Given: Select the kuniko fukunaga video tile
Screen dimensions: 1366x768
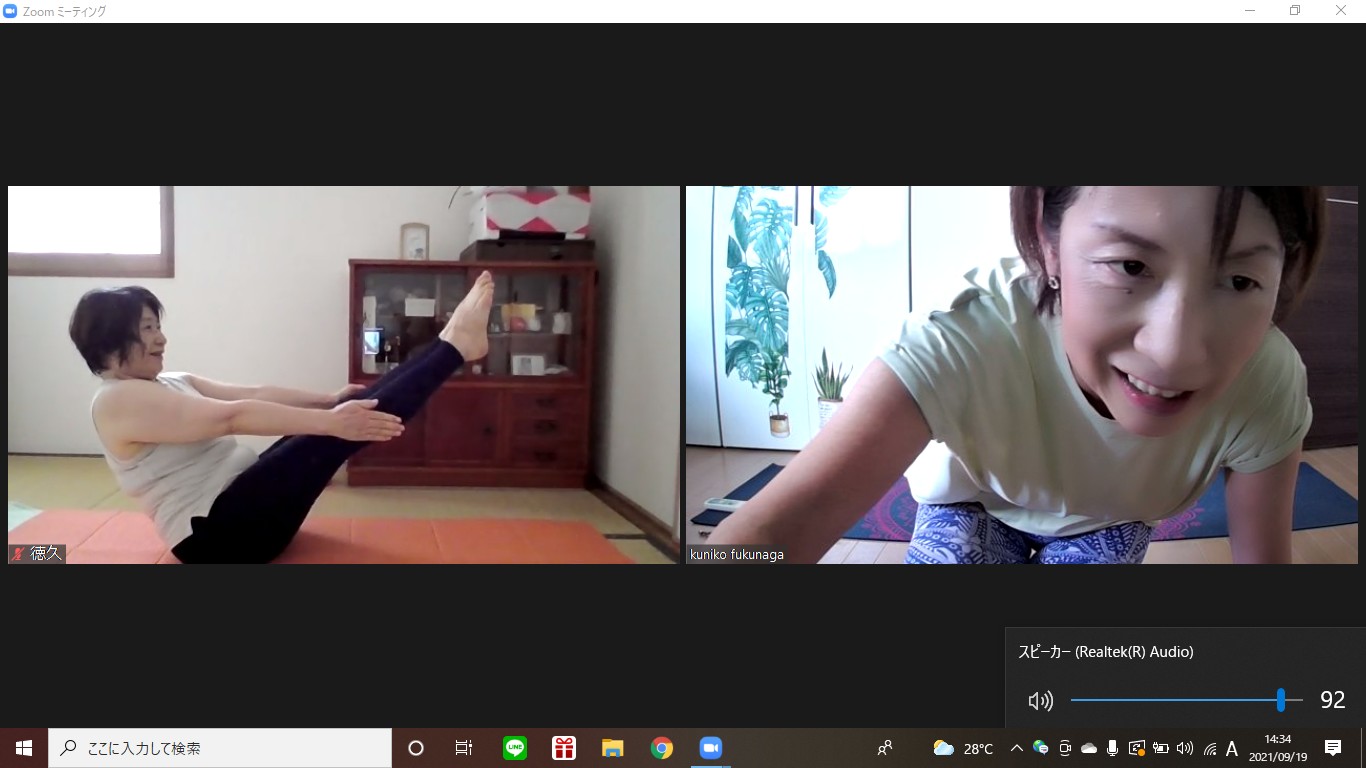Looking at the screenshot, I should coord(1022,375).
